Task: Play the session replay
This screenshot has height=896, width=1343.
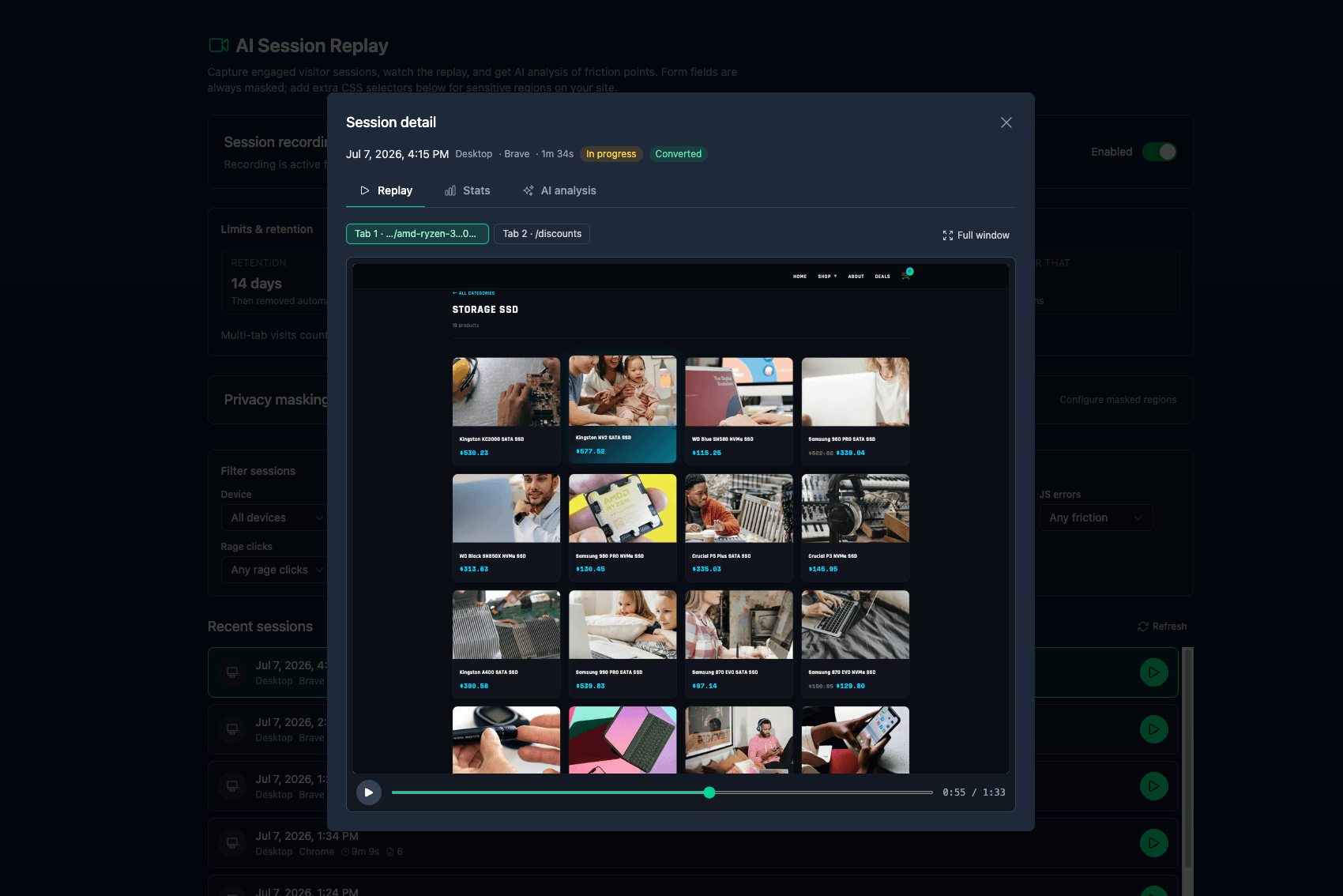Action: tap(369, 792)
